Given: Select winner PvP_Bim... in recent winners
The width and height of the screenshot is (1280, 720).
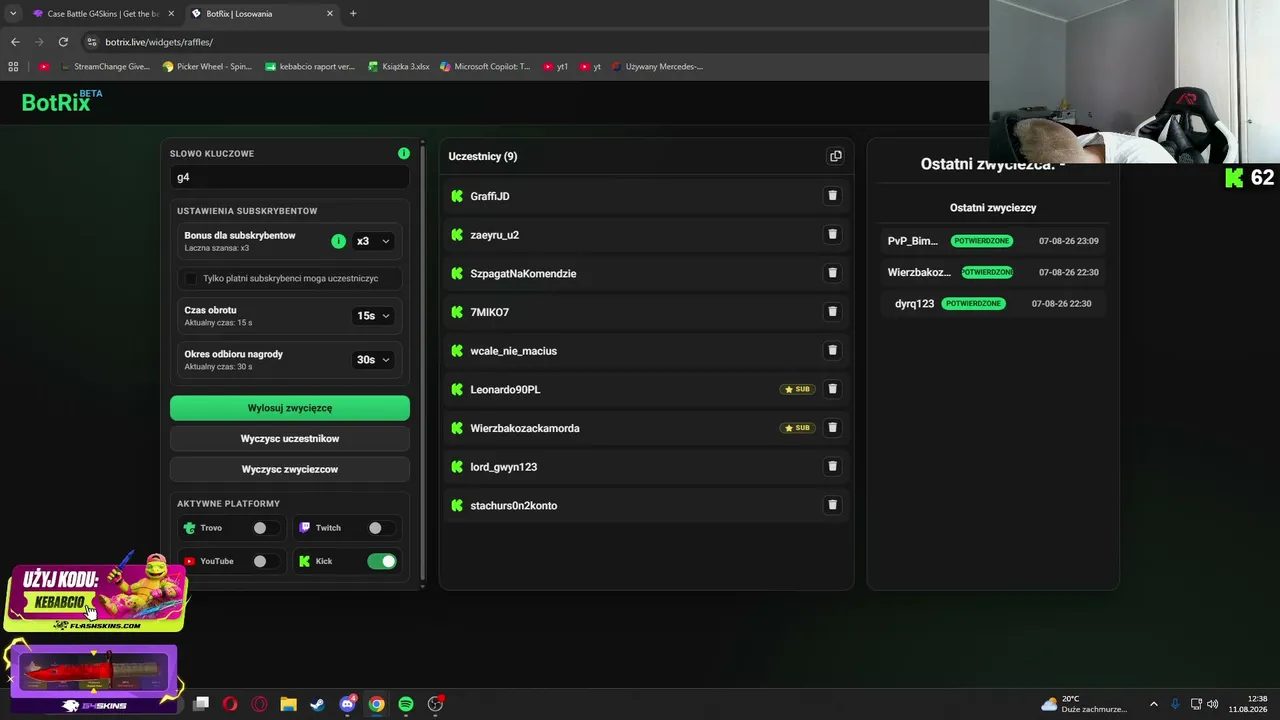Looking at the screenshot, I should point(993,241).
